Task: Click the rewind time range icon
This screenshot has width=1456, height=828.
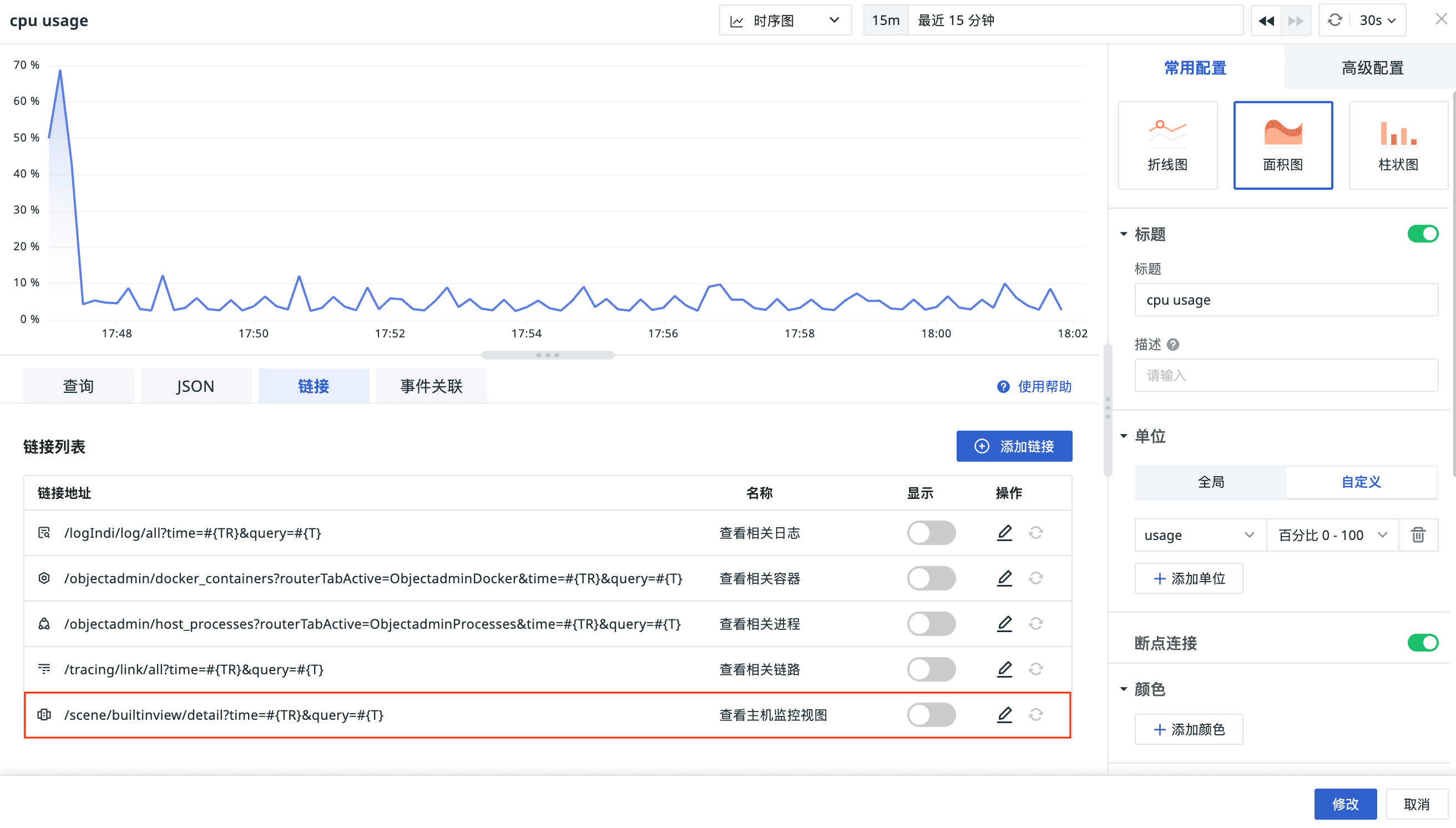Action: pos(1266,21)
